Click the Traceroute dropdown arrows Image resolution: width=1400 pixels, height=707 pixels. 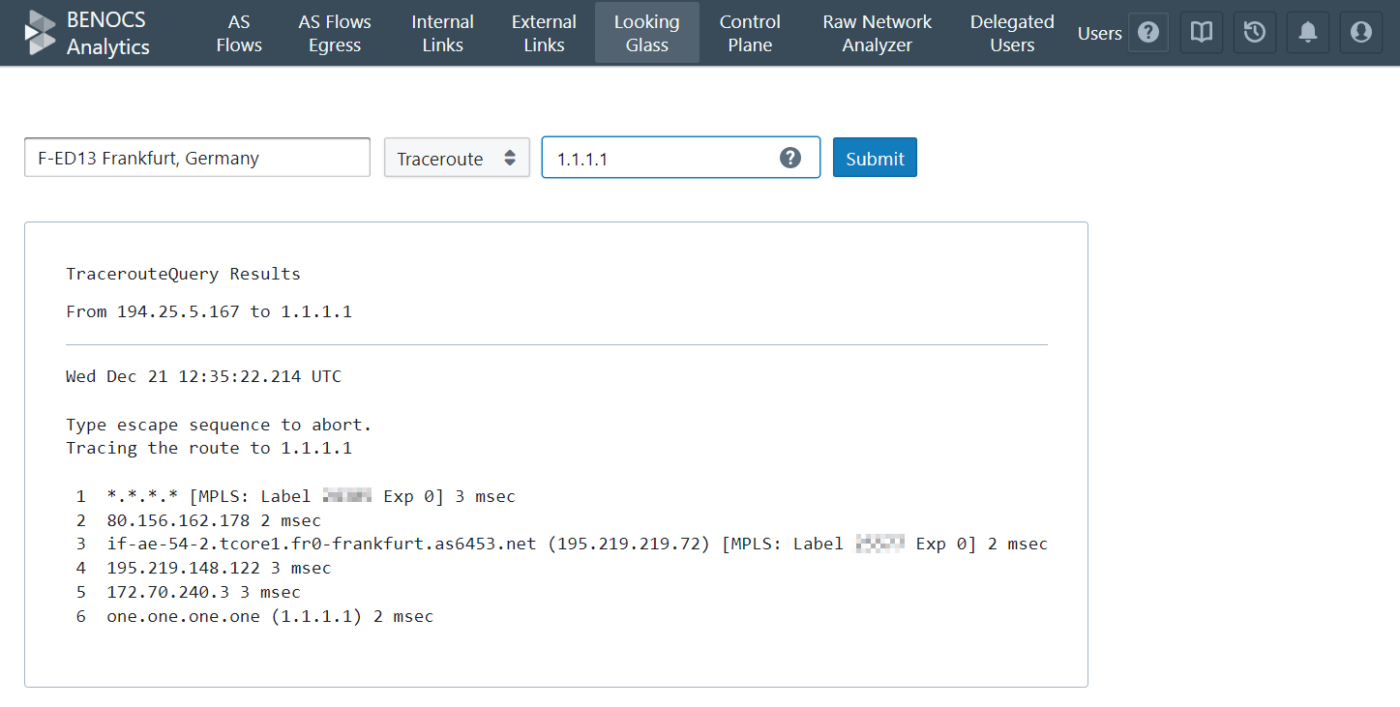click(509, 158)
